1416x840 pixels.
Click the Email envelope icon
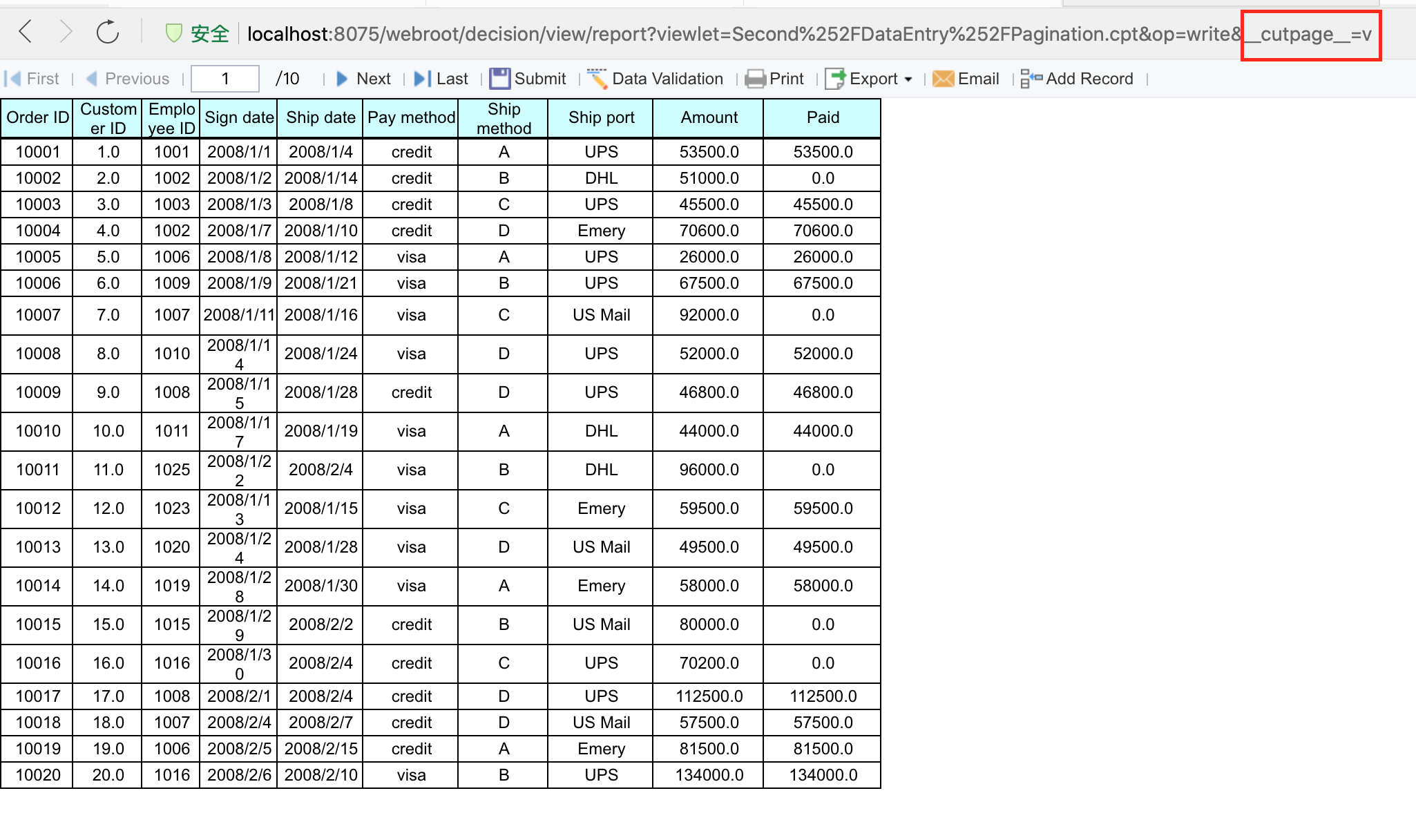(x=944, y=78)
